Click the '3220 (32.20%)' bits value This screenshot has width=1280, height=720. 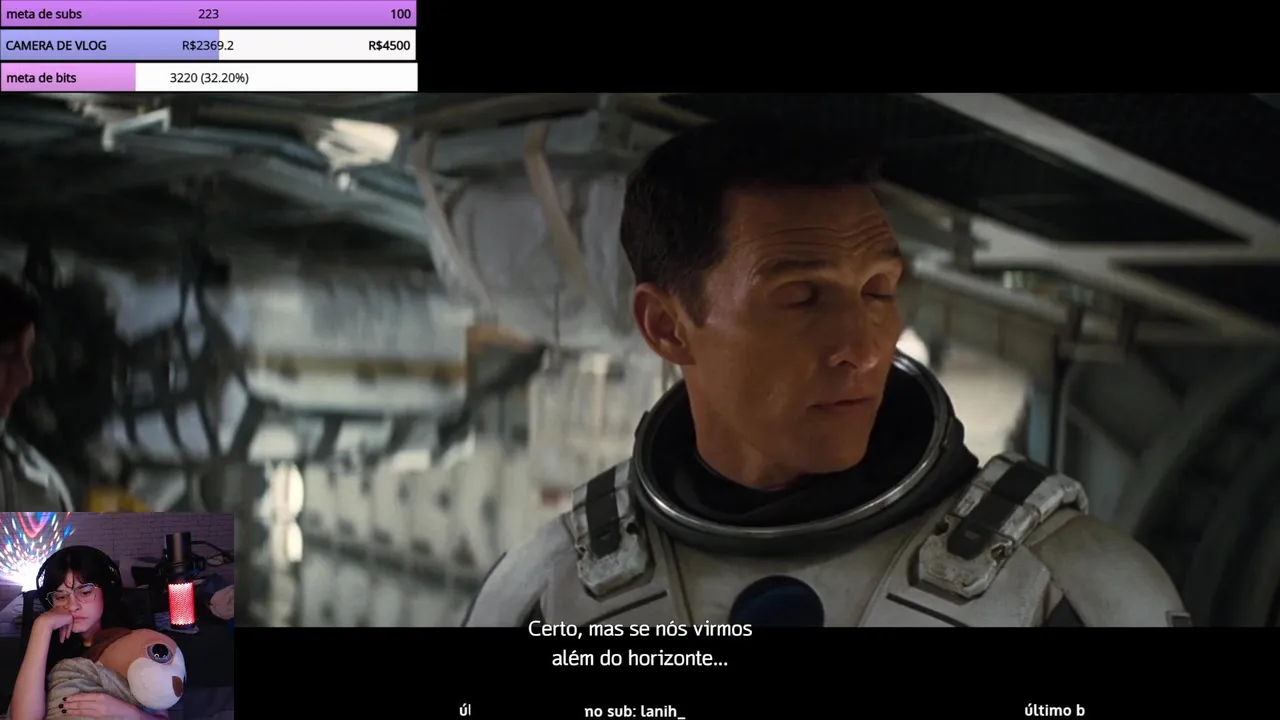point(209,78)
